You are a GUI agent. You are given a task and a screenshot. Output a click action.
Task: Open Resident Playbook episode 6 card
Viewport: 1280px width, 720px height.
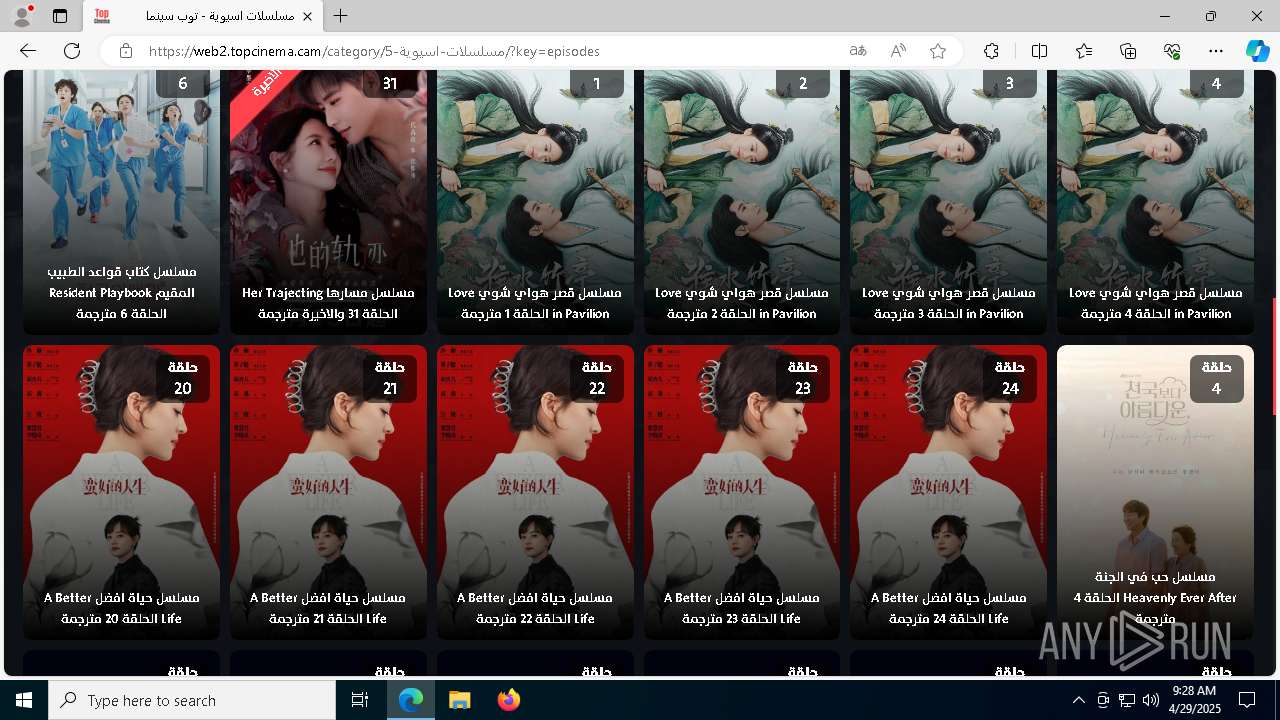(x=122, y=202)
